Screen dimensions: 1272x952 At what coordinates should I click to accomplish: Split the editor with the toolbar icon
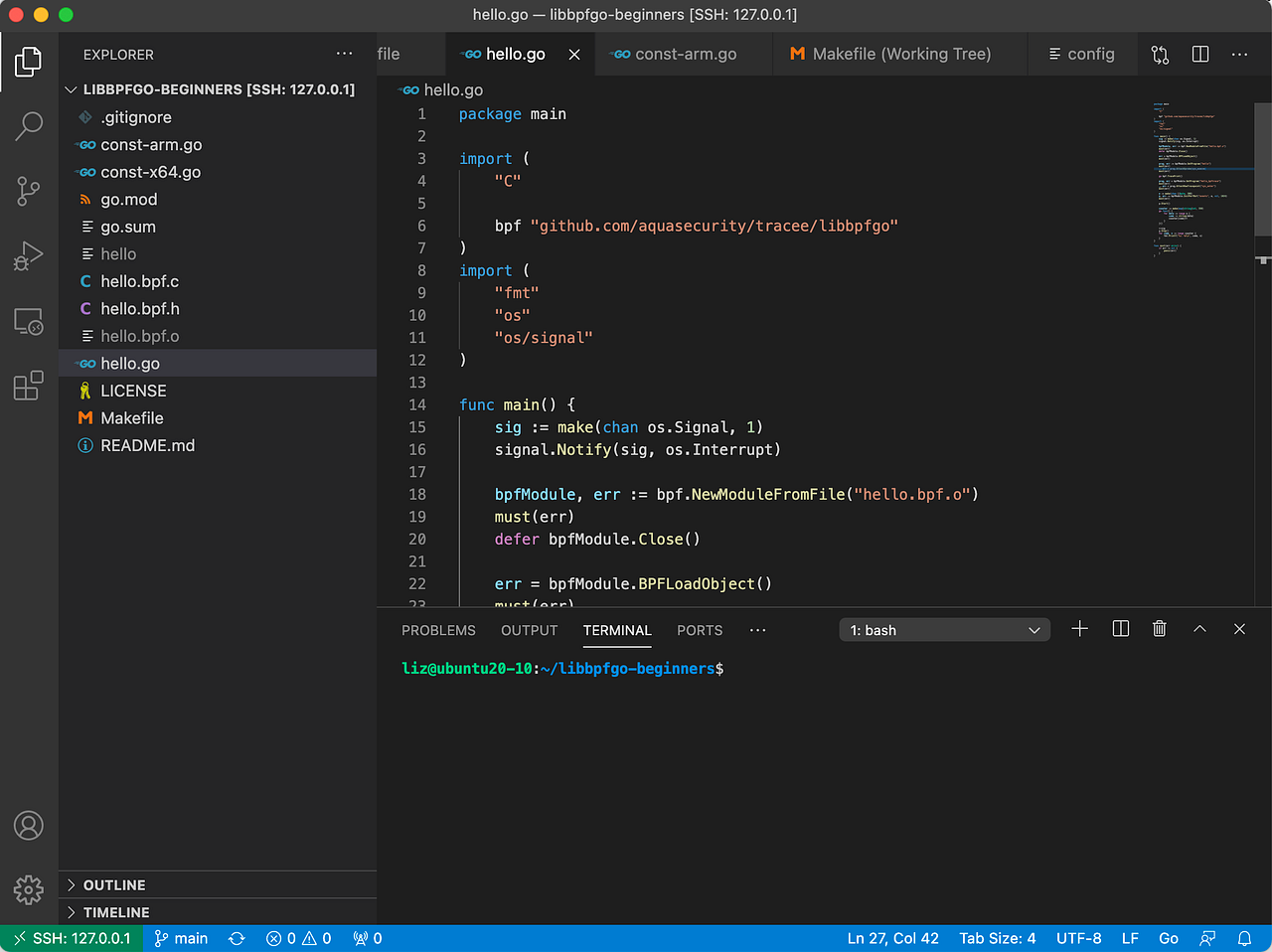1199,55
